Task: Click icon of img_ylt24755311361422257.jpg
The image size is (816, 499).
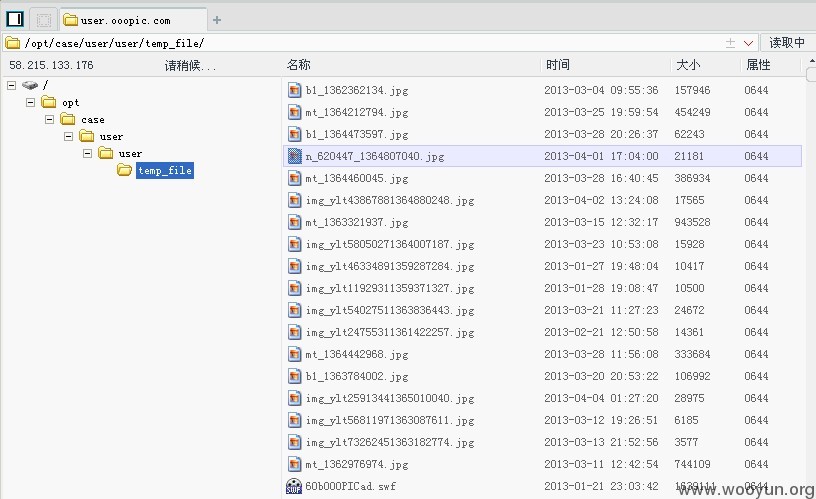Action: [x=295, y=332]
